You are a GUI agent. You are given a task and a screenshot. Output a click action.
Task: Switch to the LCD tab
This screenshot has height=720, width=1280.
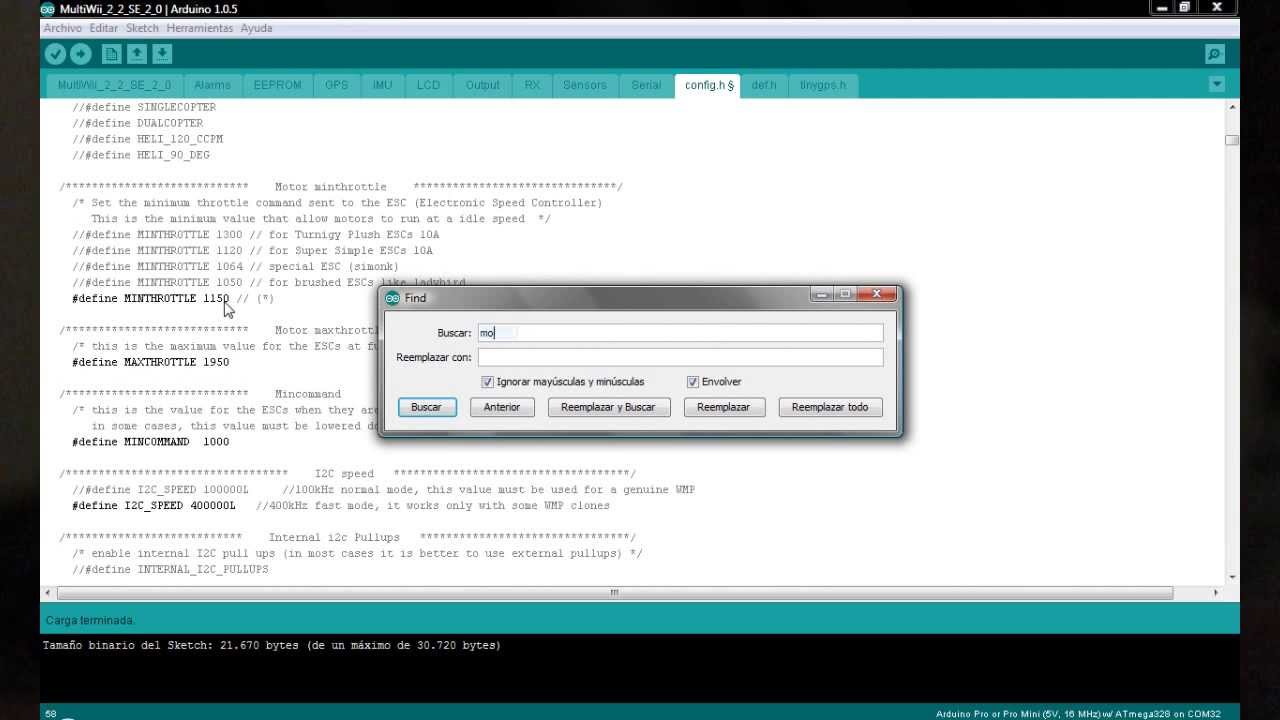[x=428, y=85]
